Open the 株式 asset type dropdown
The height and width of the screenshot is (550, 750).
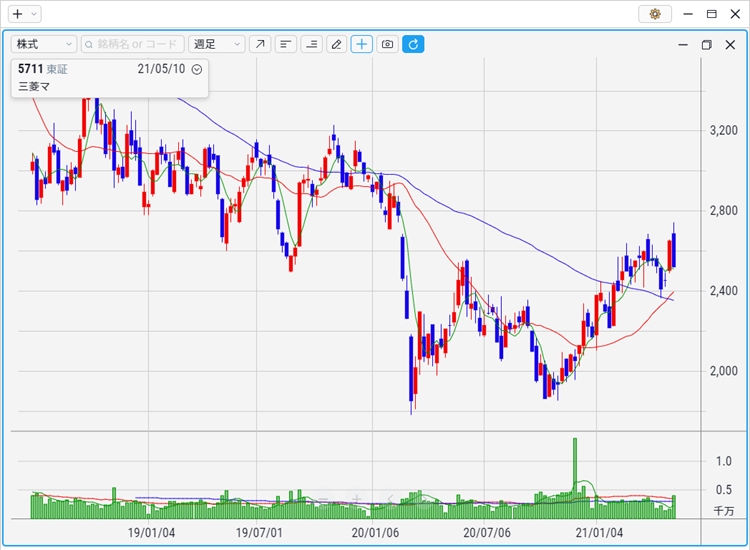44,44
